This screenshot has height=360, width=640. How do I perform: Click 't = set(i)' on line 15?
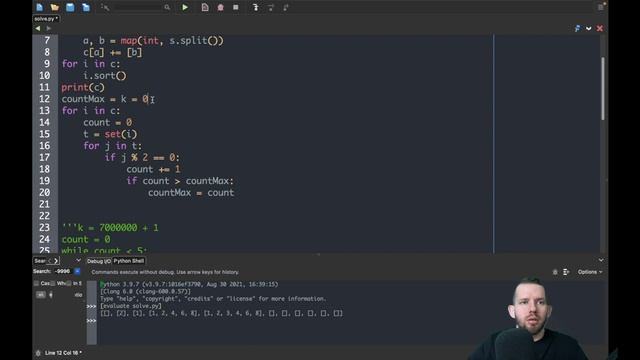click(x=110, y=134)
